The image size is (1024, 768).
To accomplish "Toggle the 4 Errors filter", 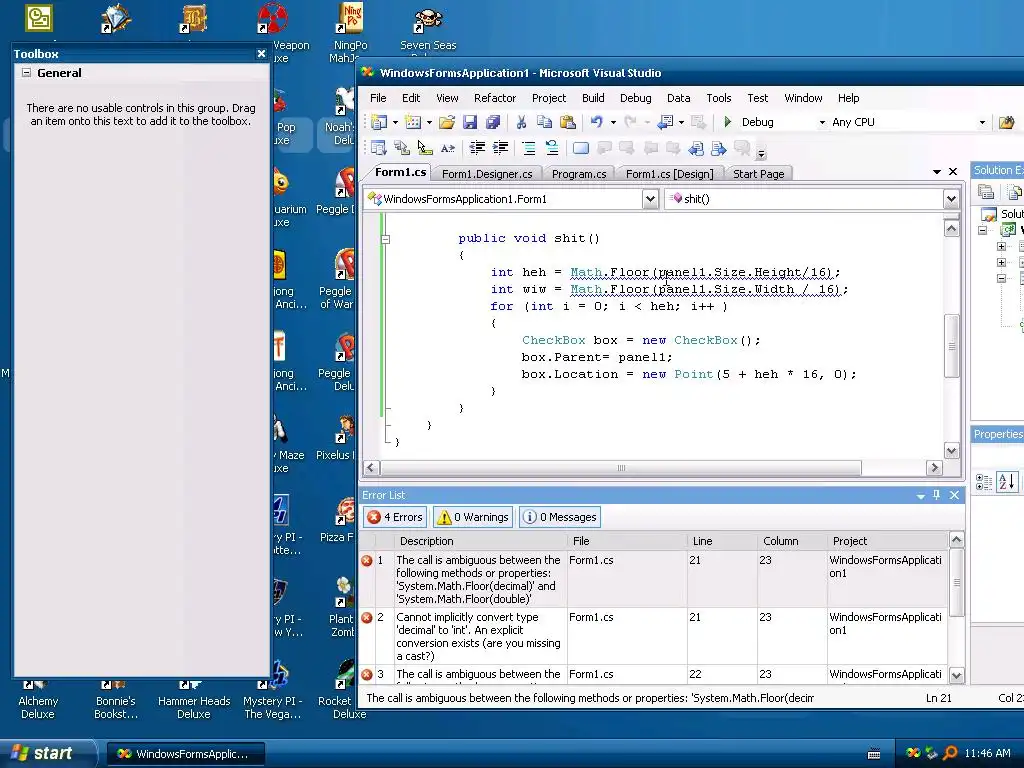I will tap(395, 517).
